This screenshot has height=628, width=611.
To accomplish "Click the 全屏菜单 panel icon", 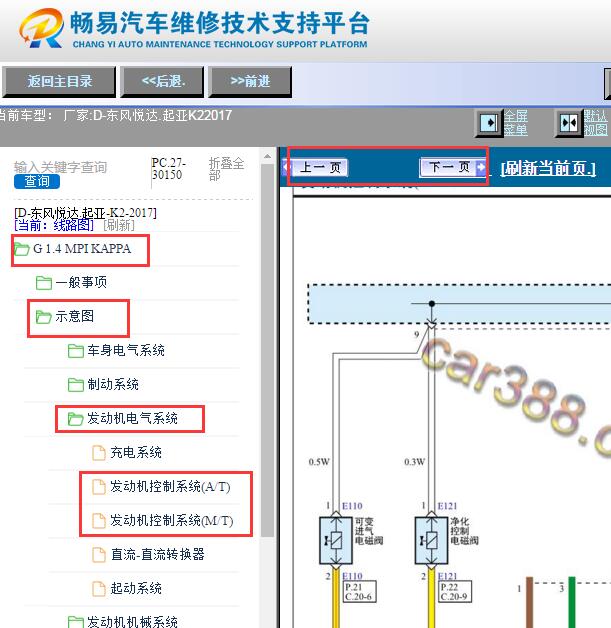I will click(489, 123).
